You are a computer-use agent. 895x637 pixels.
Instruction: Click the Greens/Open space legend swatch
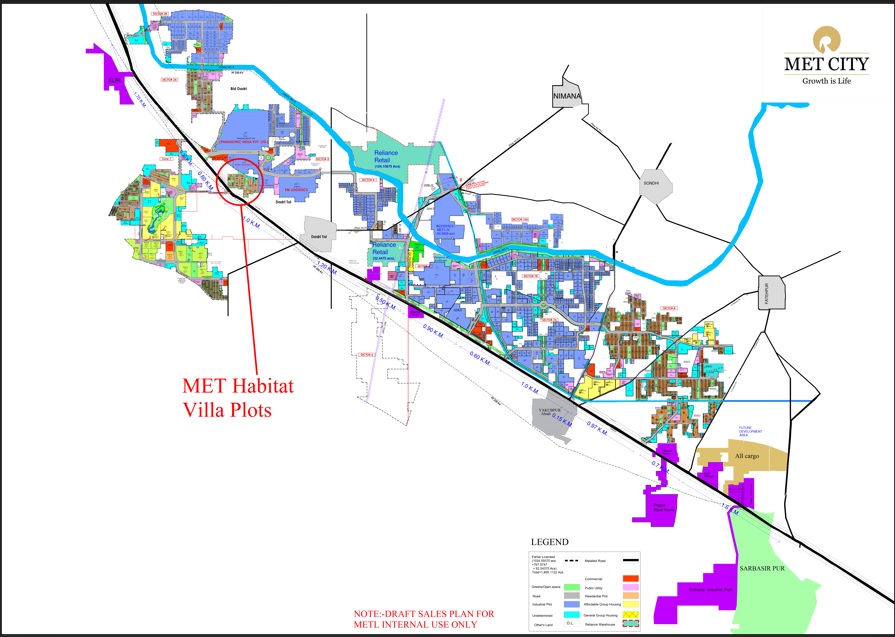click(x=574, y=589)
